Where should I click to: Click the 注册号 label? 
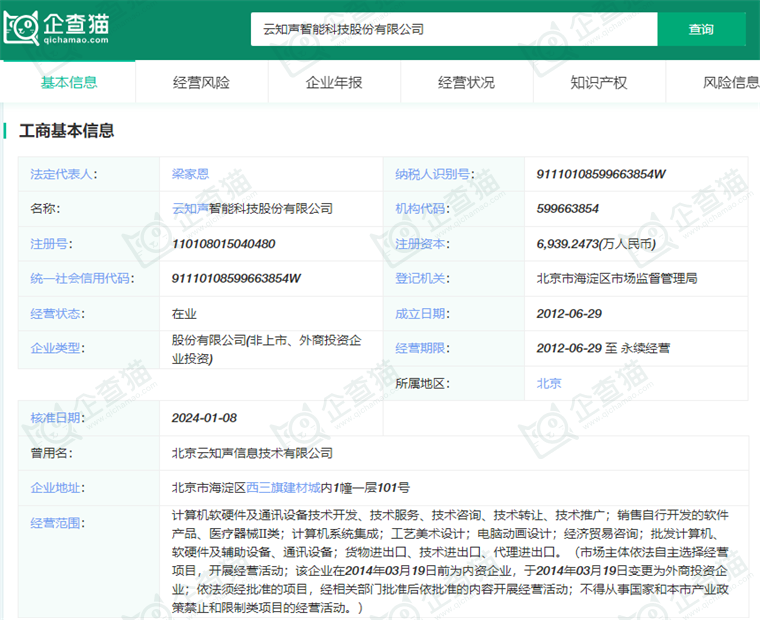coord(51,244)
